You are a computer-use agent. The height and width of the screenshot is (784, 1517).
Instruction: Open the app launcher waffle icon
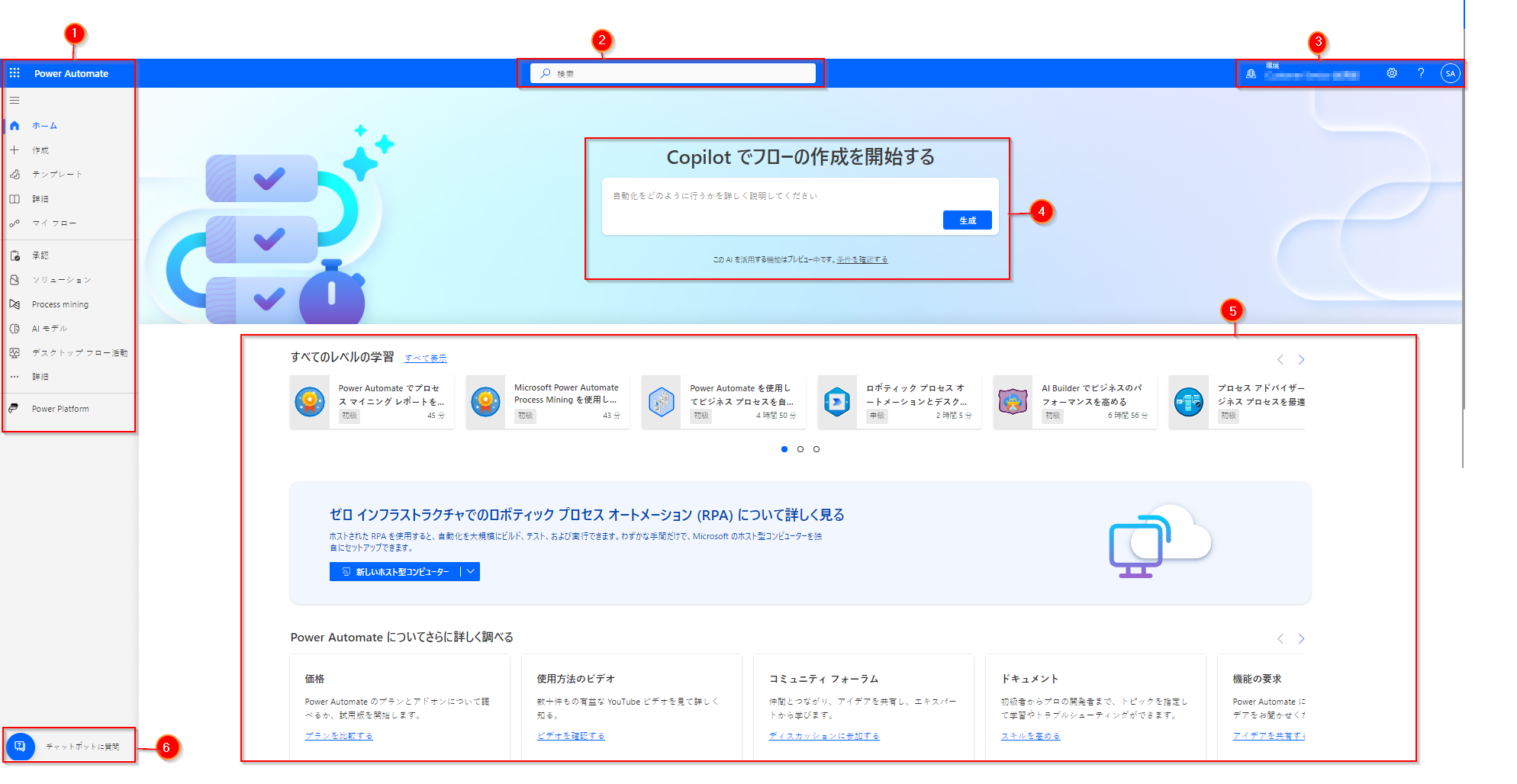[14, 73]
